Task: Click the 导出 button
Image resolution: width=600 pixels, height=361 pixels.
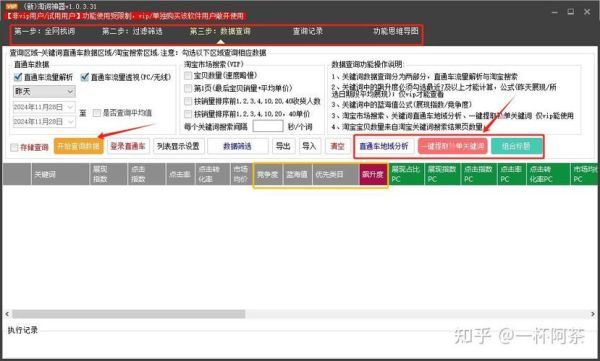Action: [284, 146]
